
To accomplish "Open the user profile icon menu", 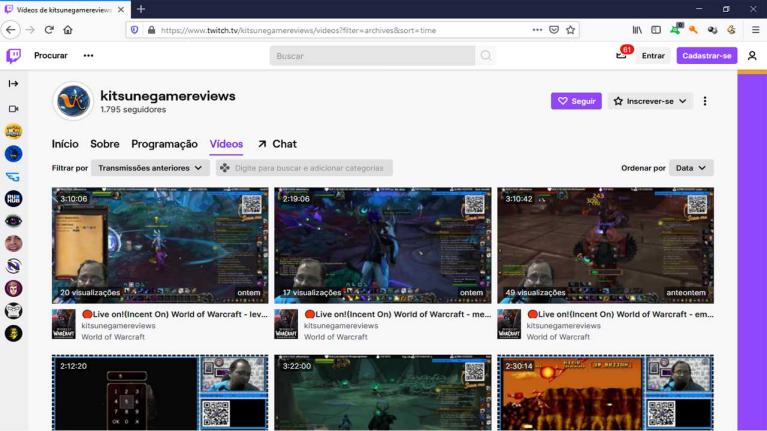I will coord(752,56).
